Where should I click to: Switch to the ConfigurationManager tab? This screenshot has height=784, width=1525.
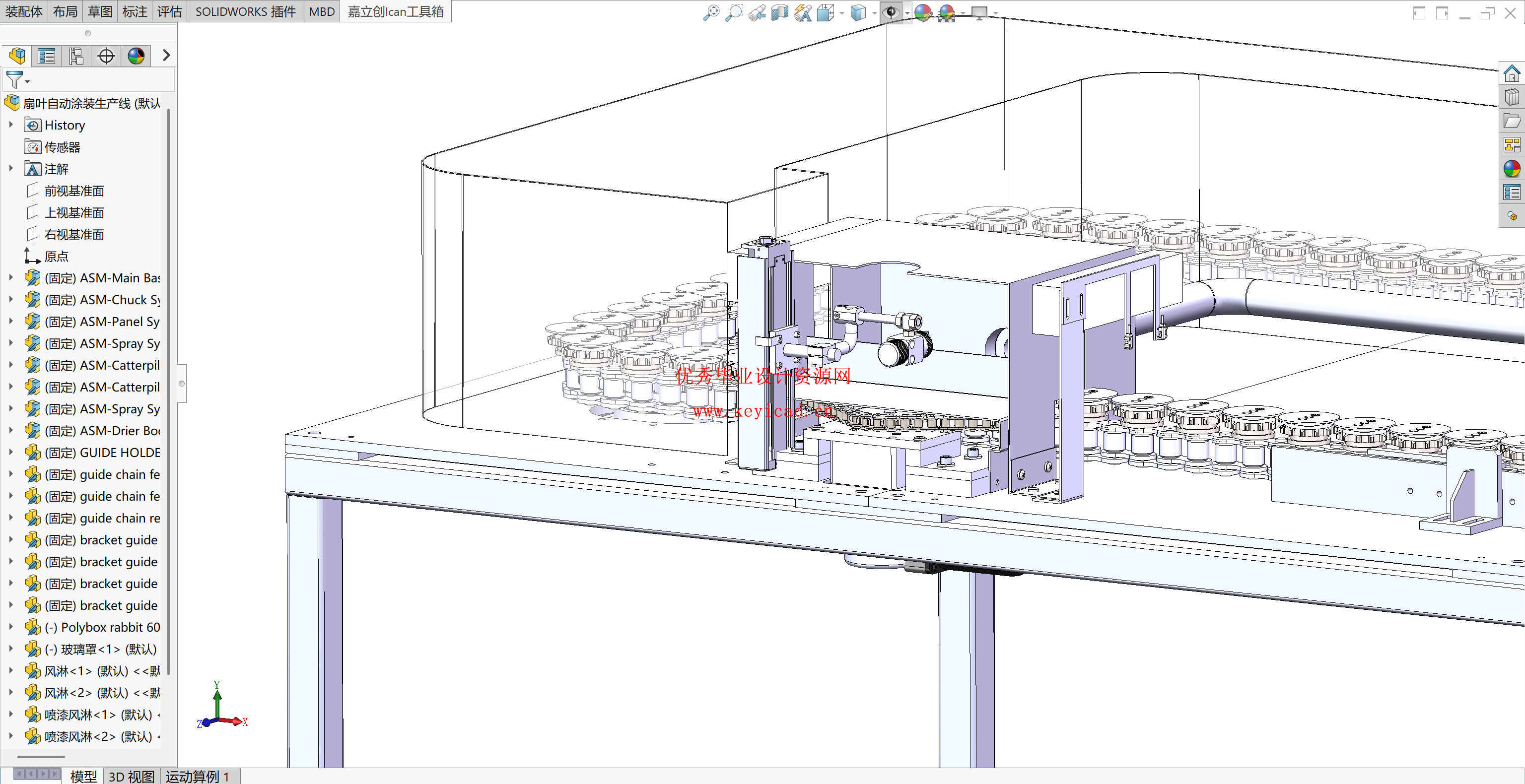tap(76, 56)
